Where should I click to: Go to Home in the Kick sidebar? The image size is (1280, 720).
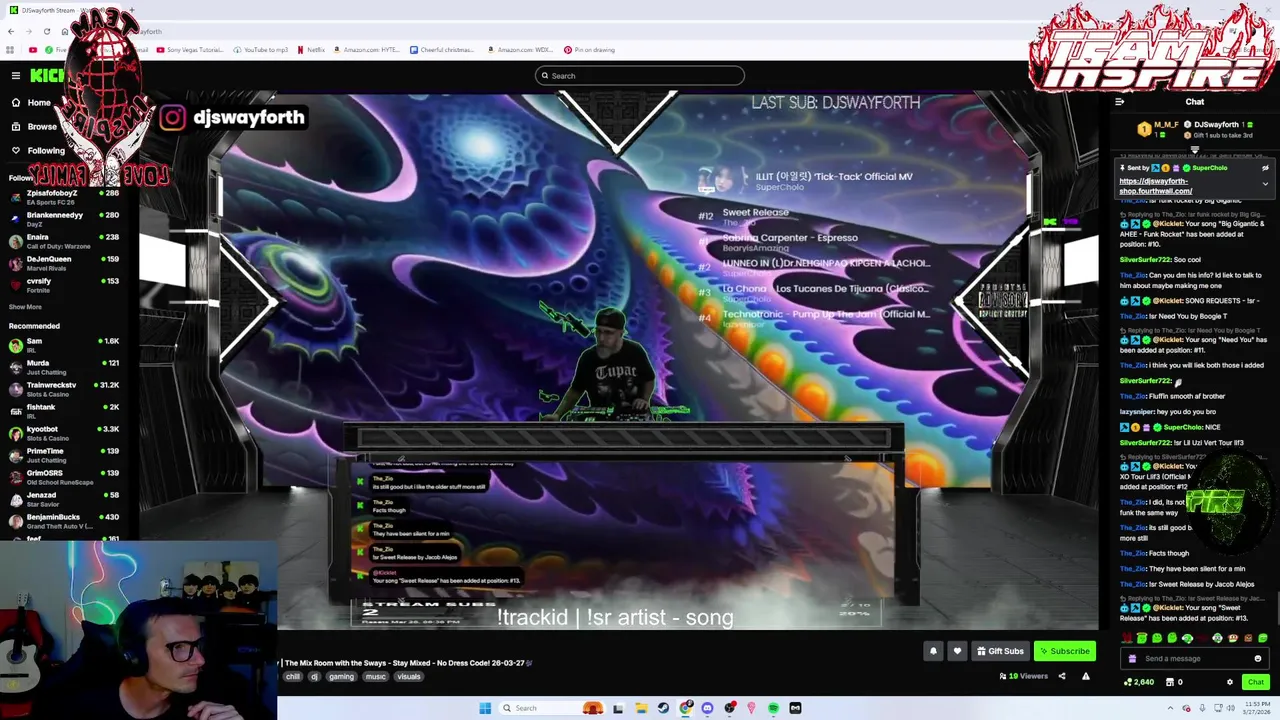[x=30, y=103]
